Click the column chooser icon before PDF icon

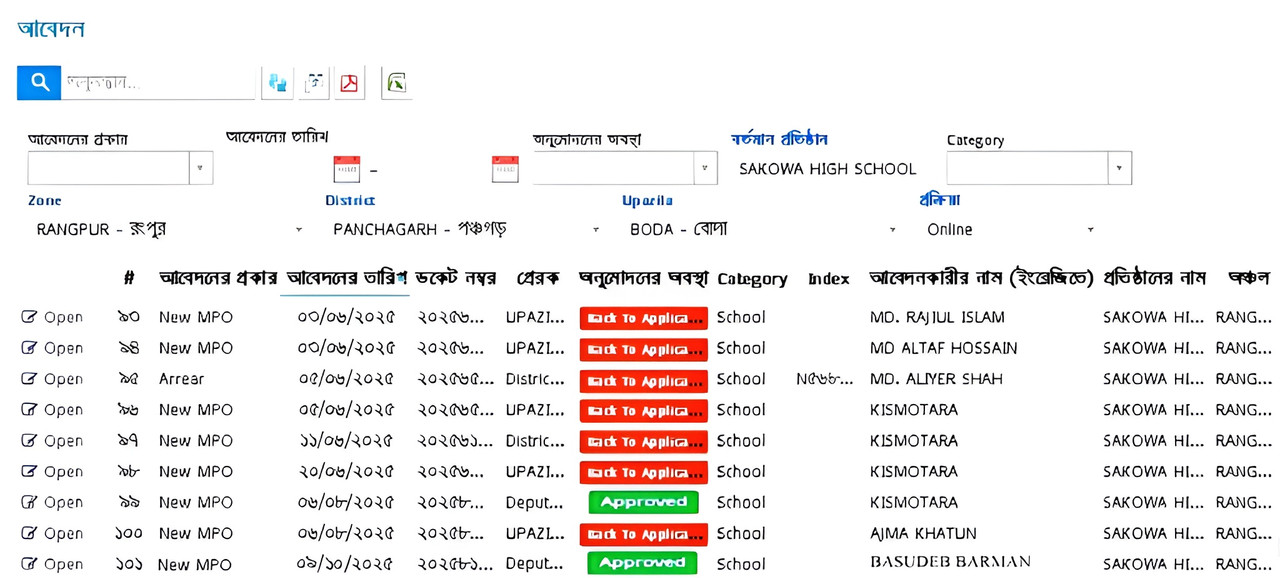click(x=315, y=83)
